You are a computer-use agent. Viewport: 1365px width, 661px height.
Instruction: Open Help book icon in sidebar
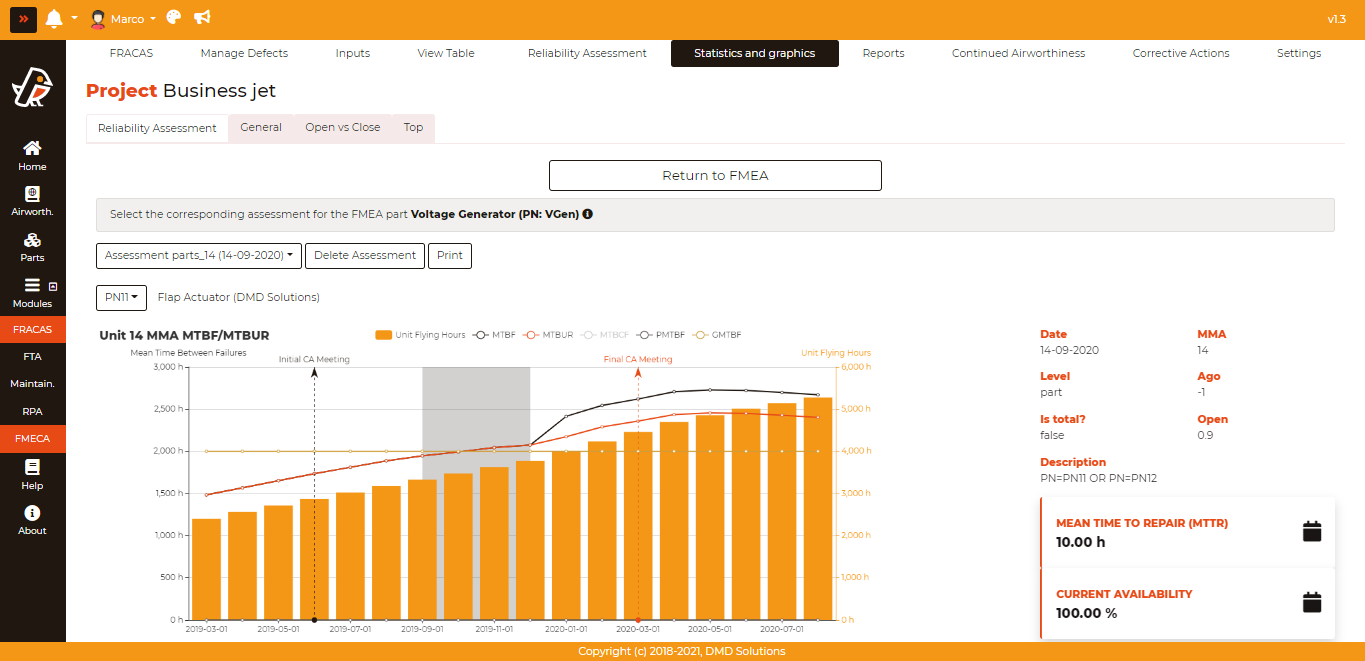32,474
